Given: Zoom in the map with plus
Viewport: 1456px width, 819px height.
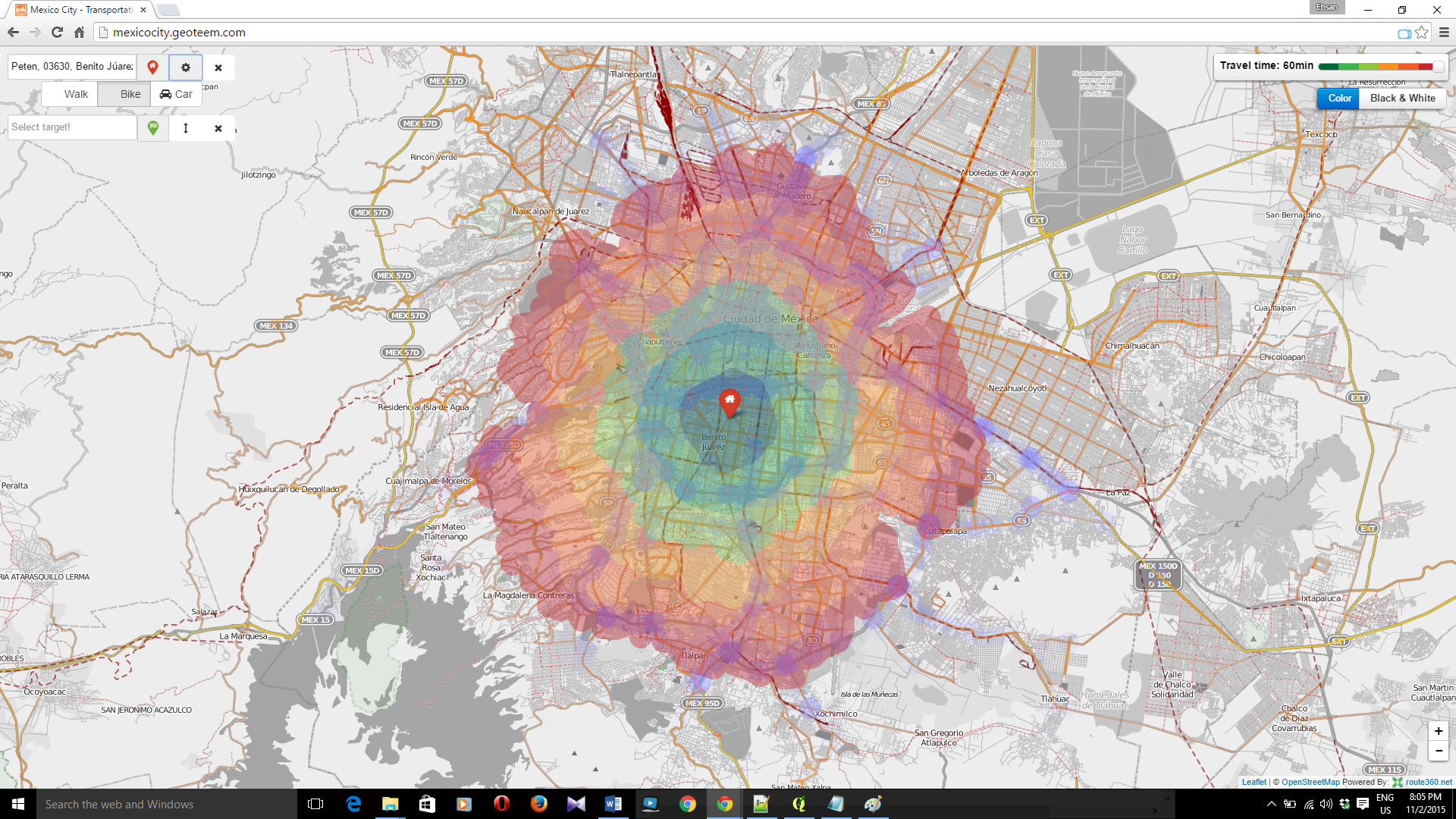Looking at the screenshot, I should coord(1438,731).
